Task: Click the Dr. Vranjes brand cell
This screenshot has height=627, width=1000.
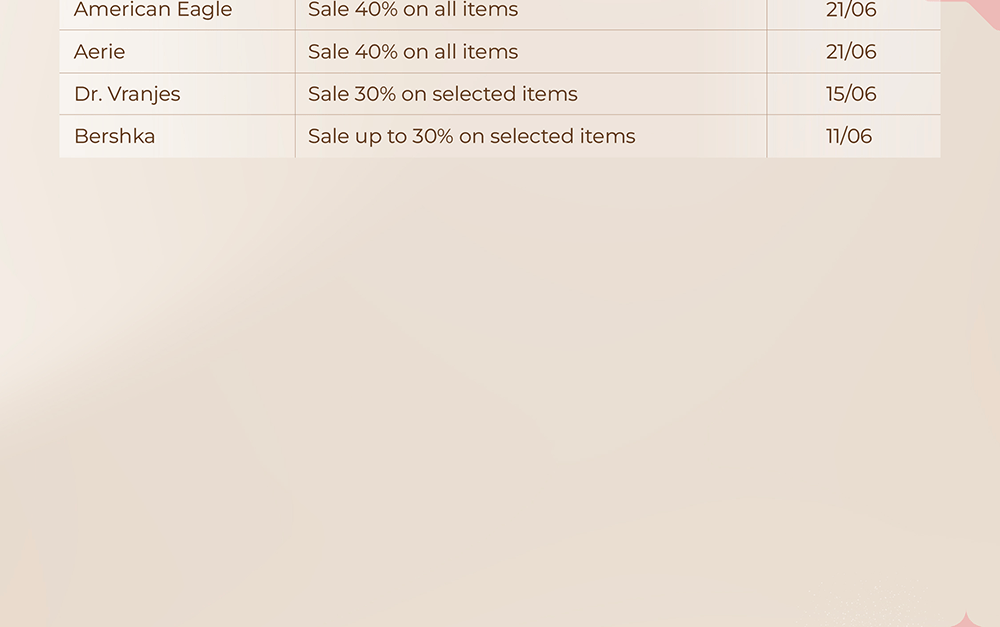Action: [x=177, y=94]
